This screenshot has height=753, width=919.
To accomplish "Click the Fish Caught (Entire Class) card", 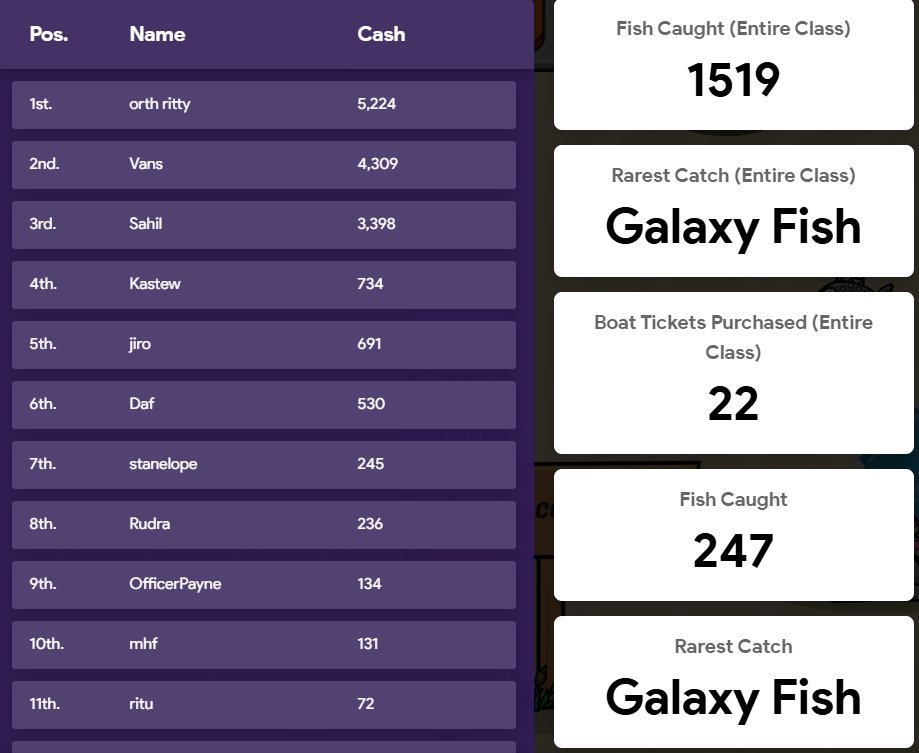I will pos(733,64).
